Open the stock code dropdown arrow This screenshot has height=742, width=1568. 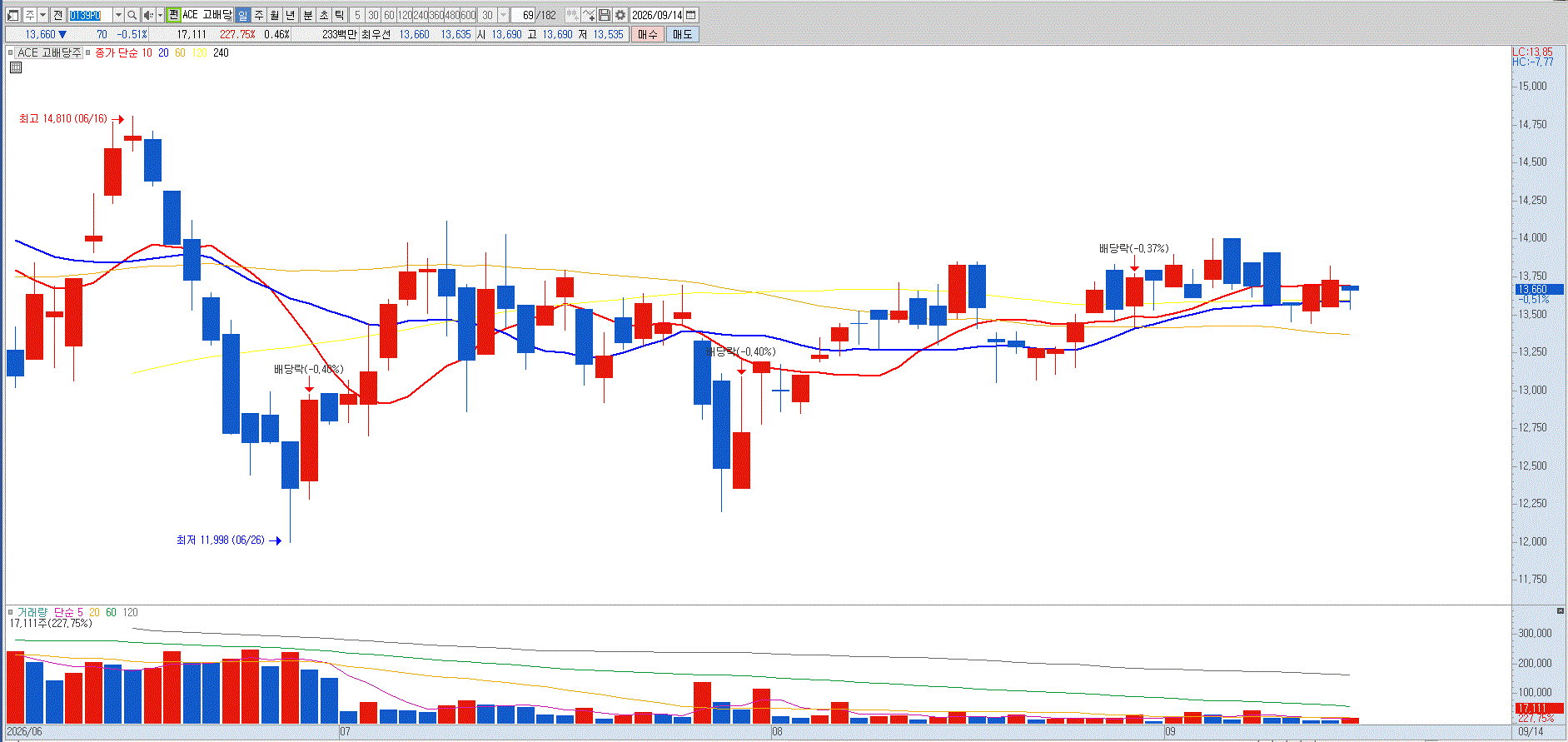118,15
